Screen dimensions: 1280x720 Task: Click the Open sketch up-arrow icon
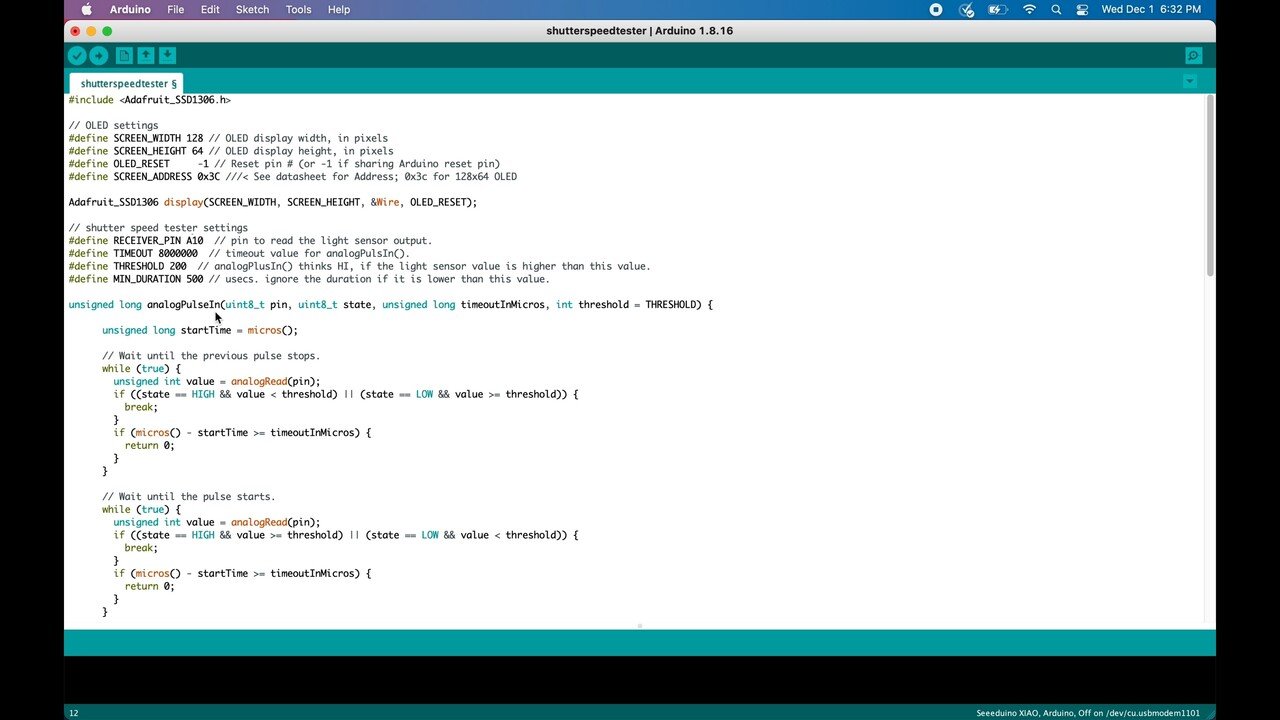coord(146,56)
